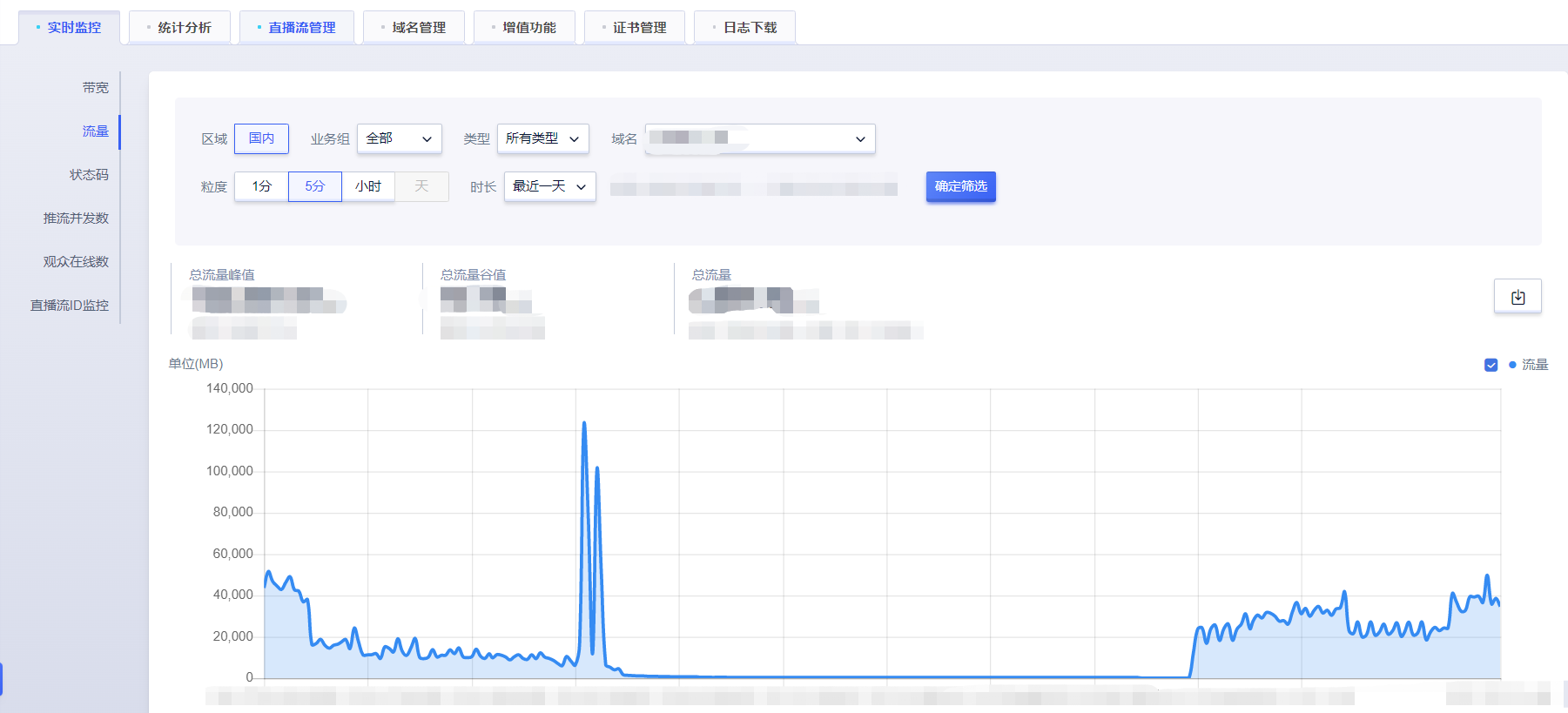Screen dimensions: 1568x713
Task: Toggle the 流量 legend checkbox
Action: (1491, 365)
